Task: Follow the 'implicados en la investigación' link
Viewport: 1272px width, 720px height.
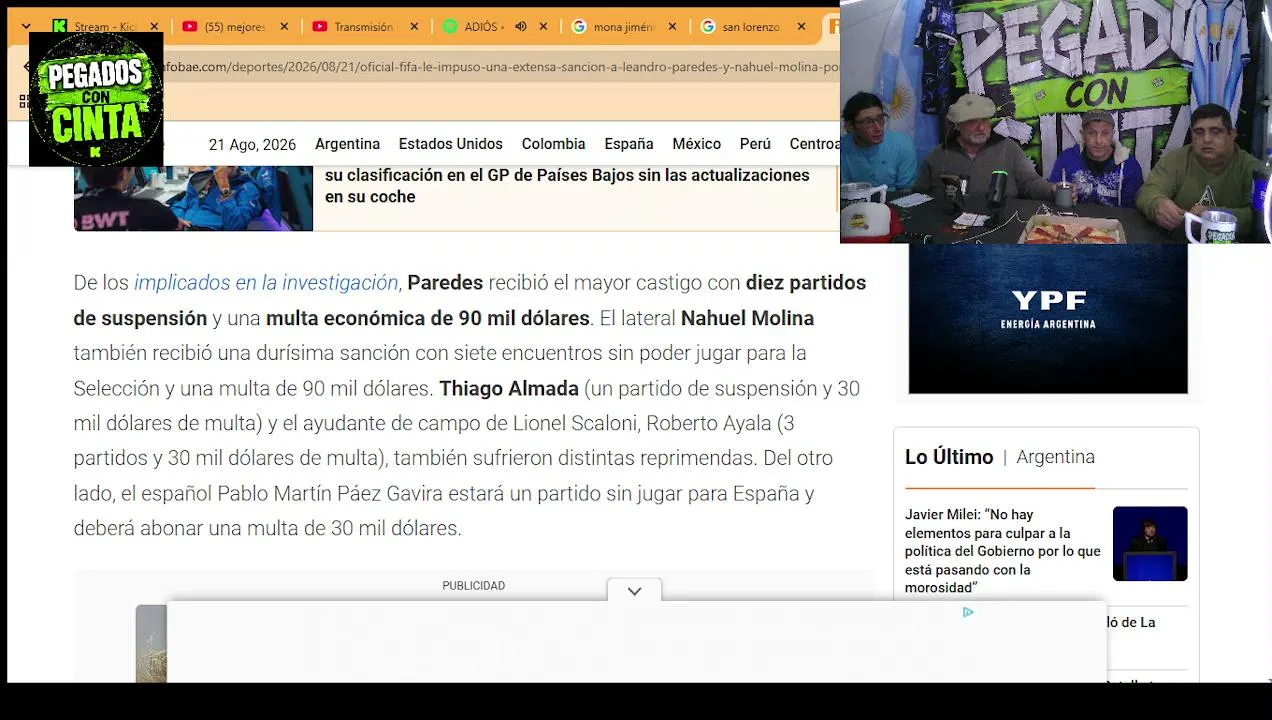Action: [x=266, y=283]
